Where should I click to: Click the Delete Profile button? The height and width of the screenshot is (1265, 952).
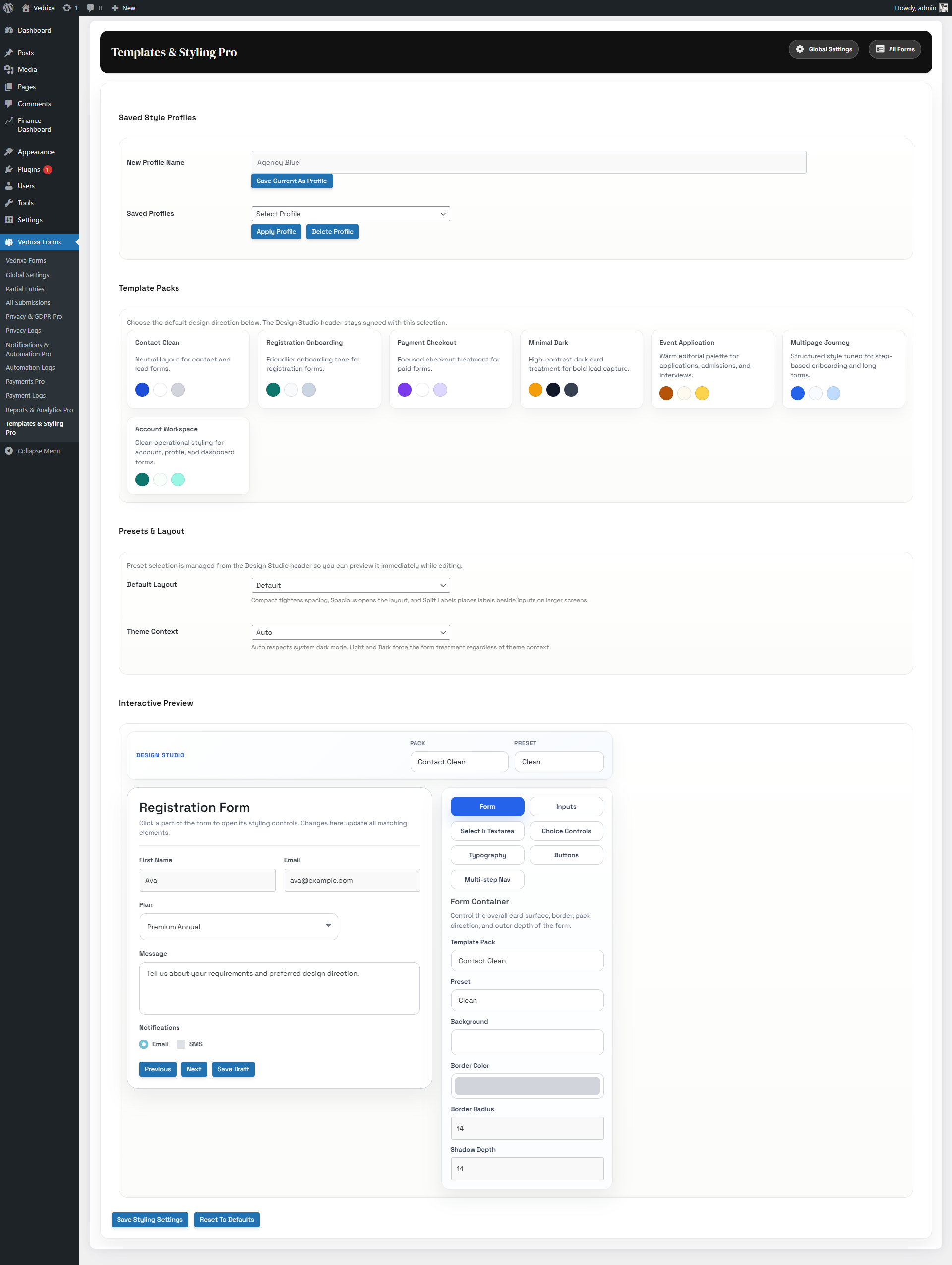332,232
